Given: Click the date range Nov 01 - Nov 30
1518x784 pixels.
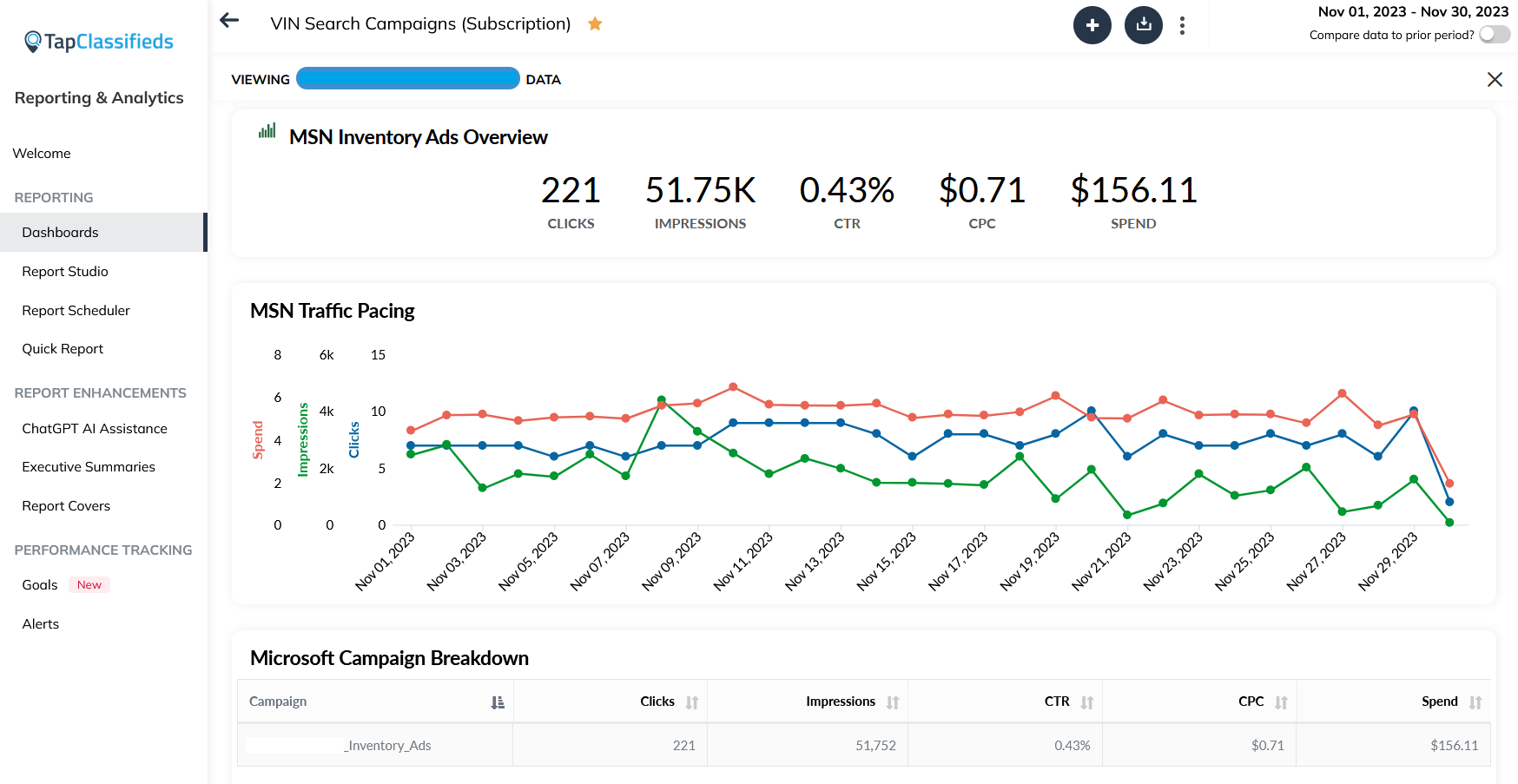Looking at the screenshot, I should (x=1413, y=12).
